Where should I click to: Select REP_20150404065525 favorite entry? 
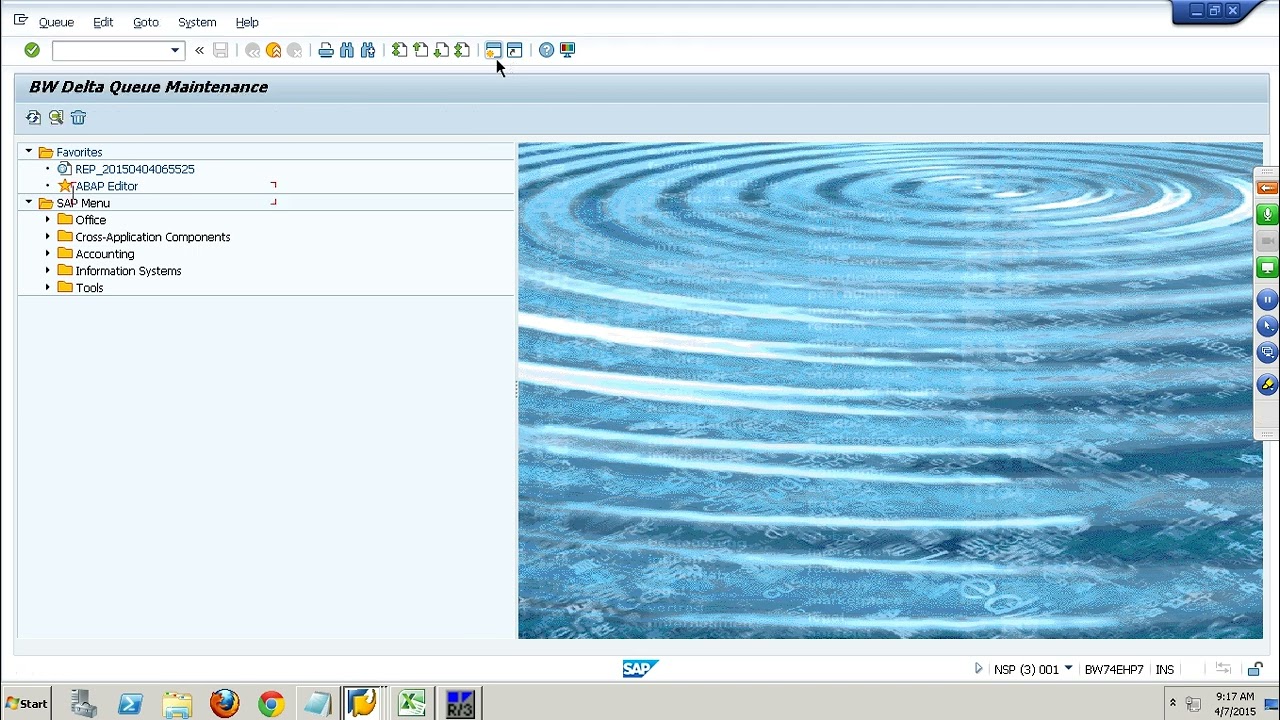click(x=134, y=169)
